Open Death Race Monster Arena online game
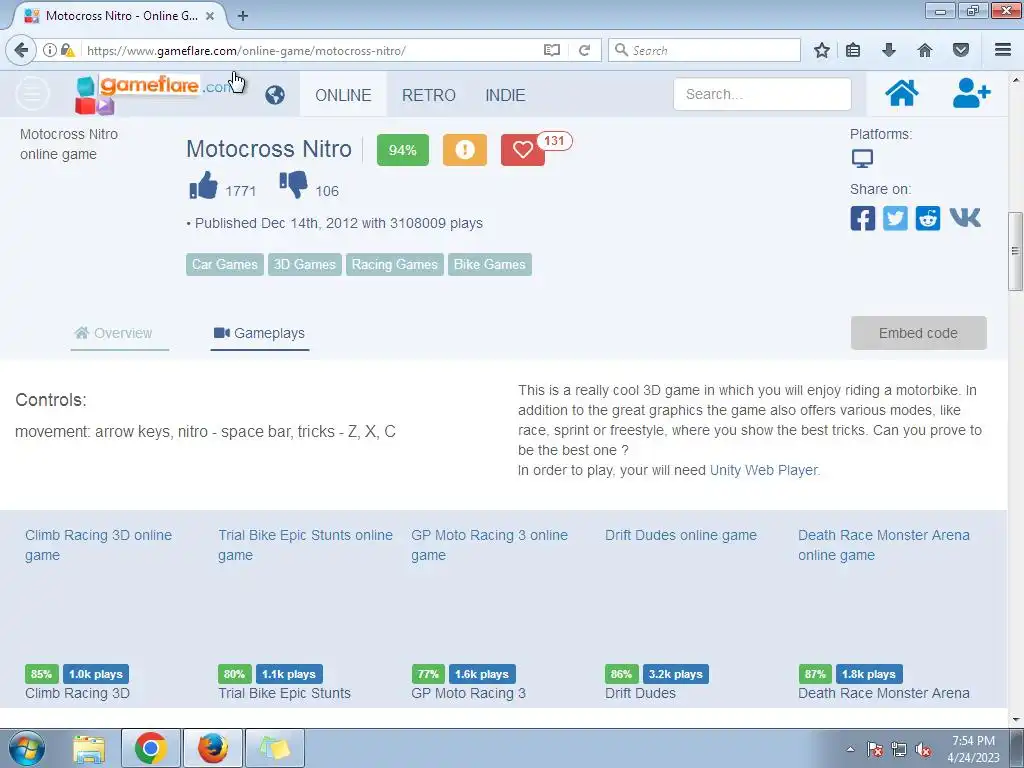Screen dimensions: 1024x768 pos(884,545)
